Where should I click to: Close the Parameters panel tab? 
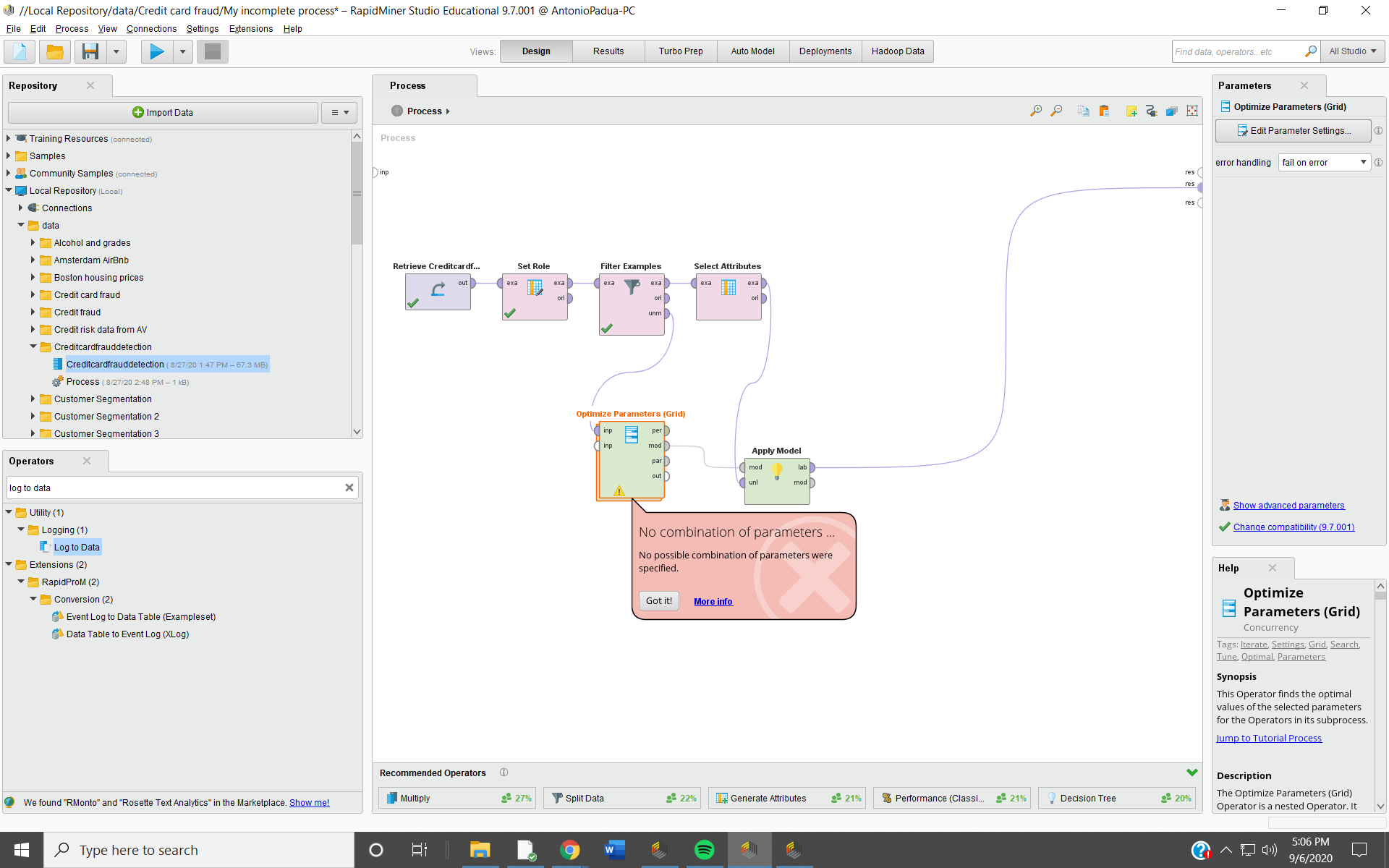tap(1304, 85)
